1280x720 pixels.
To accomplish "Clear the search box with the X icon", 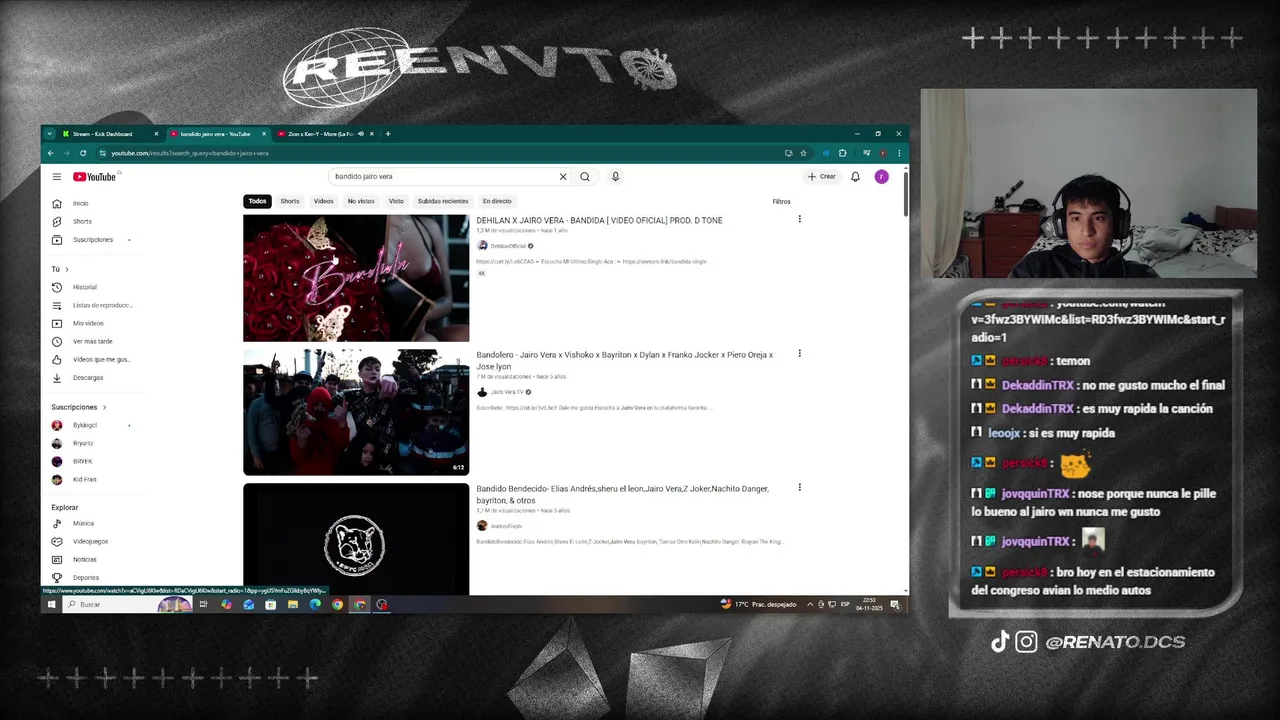I will (x=563, y=176).
